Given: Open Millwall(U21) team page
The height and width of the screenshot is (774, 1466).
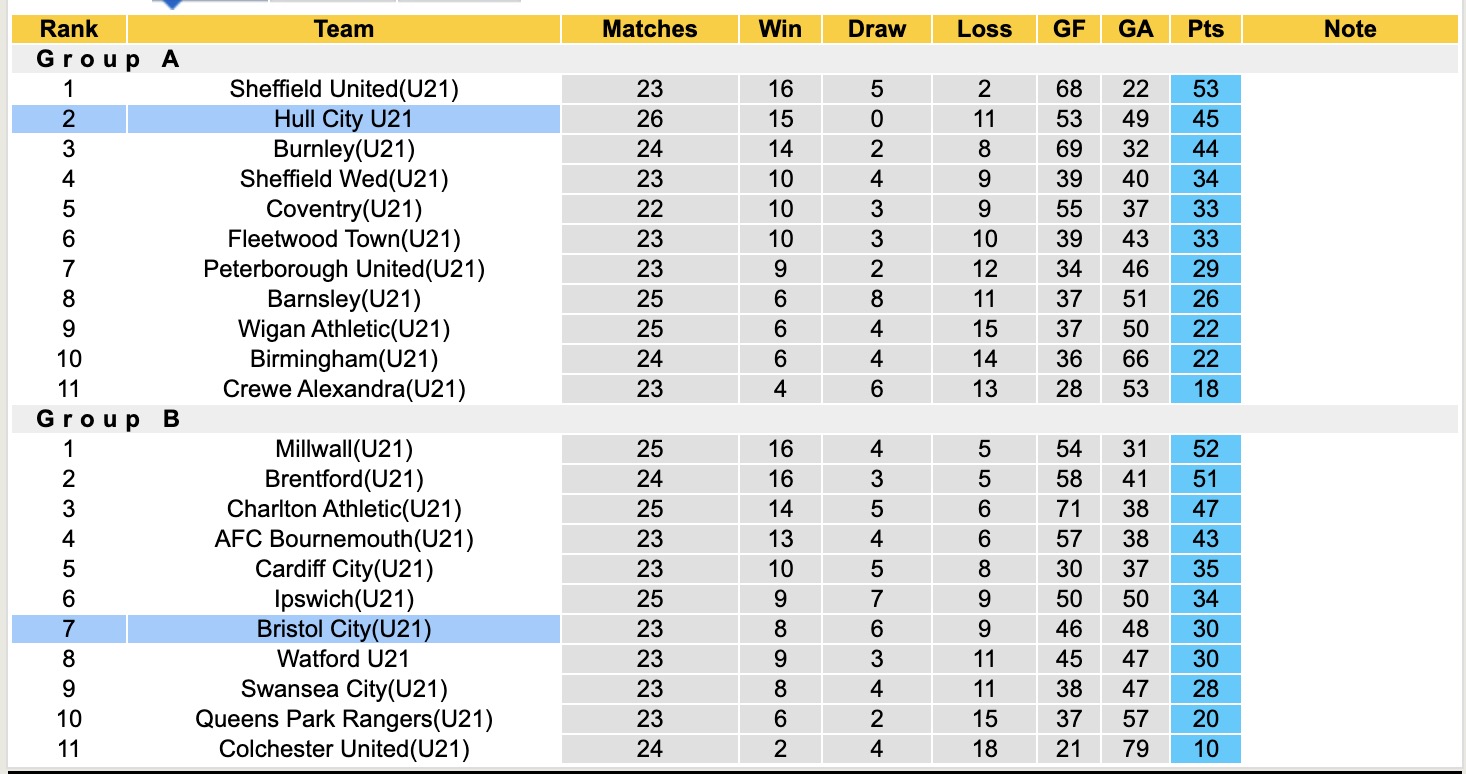Looking at the screenshot, I should pyautogui.click(x=344, y=449).
